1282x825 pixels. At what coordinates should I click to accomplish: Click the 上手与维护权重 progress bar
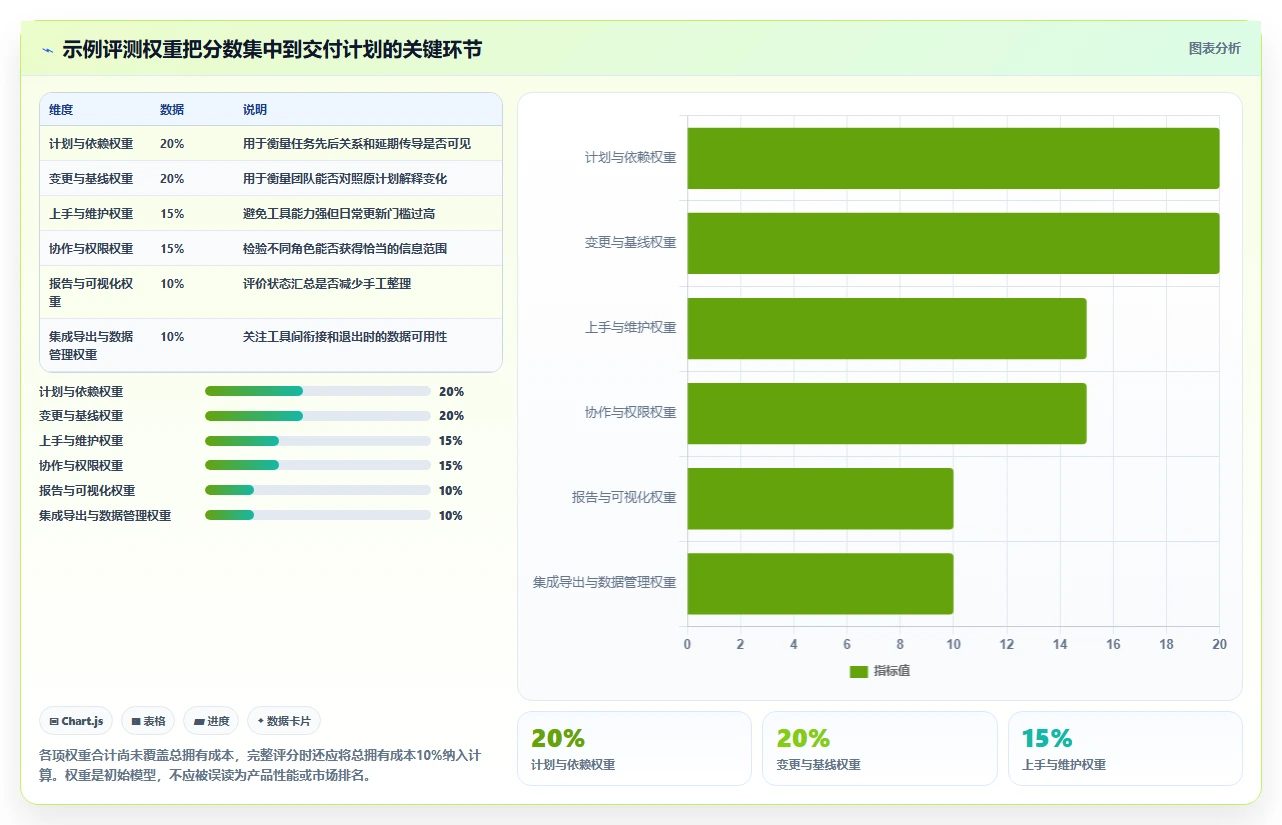(317, 440)
